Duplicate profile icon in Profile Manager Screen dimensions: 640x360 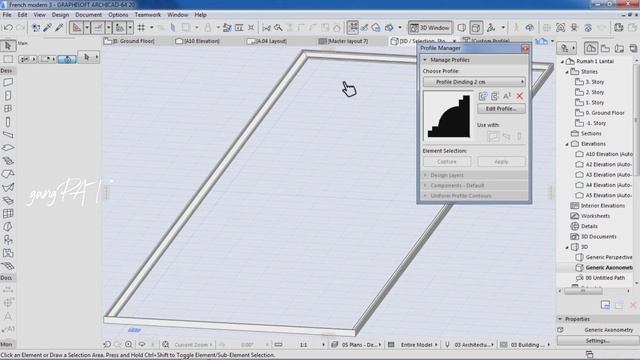(495, 96)
